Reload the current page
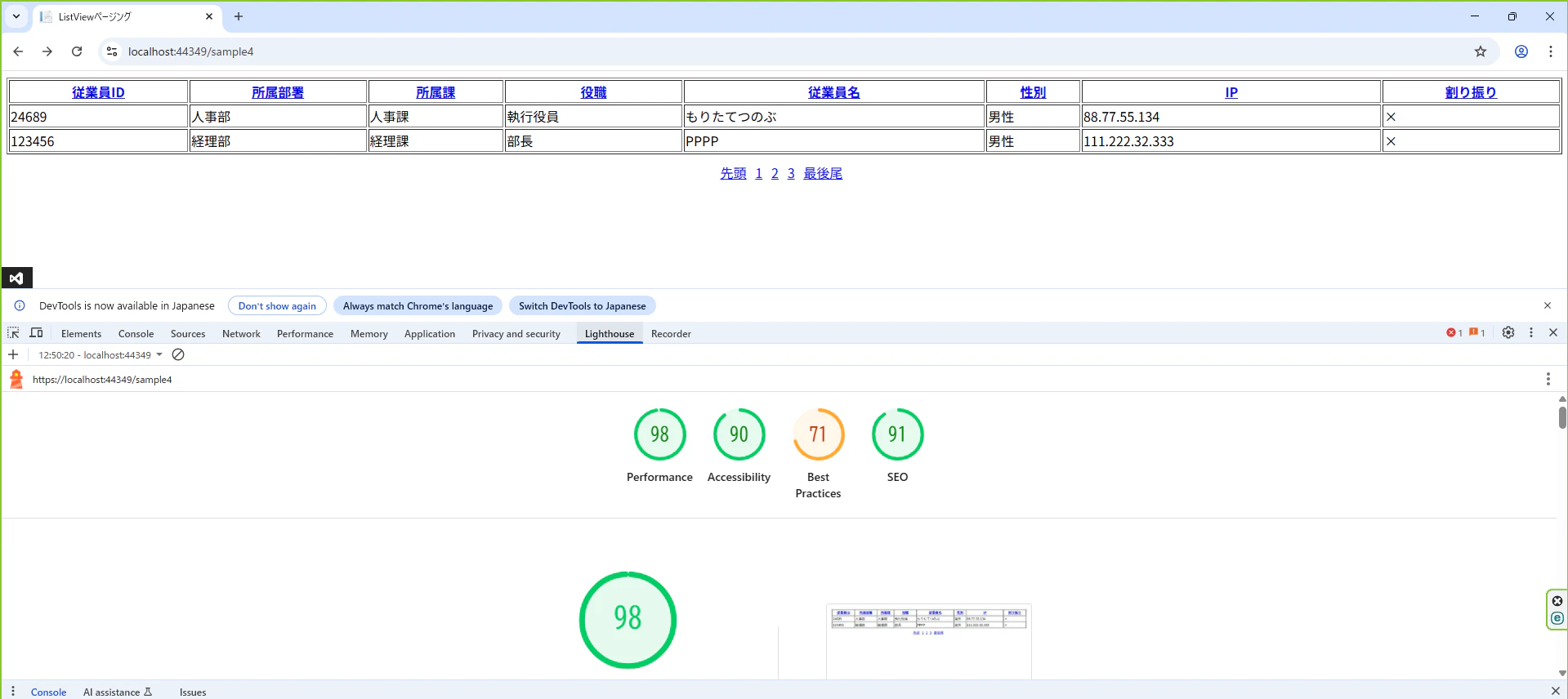This screenshot has height=699, width=1568. click(77, 51)
